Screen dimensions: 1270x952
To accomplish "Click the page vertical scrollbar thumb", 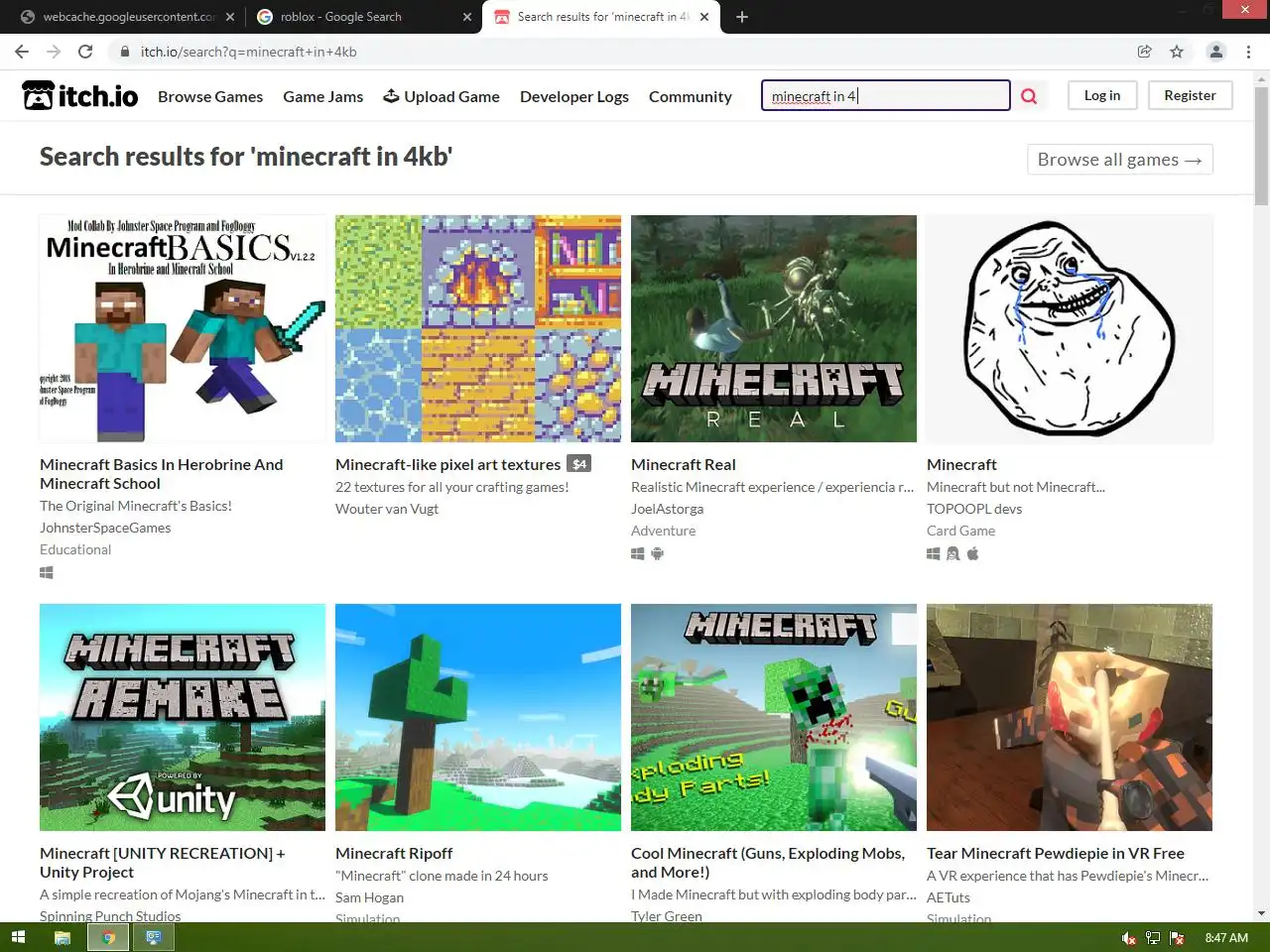I will point(1261,146).
